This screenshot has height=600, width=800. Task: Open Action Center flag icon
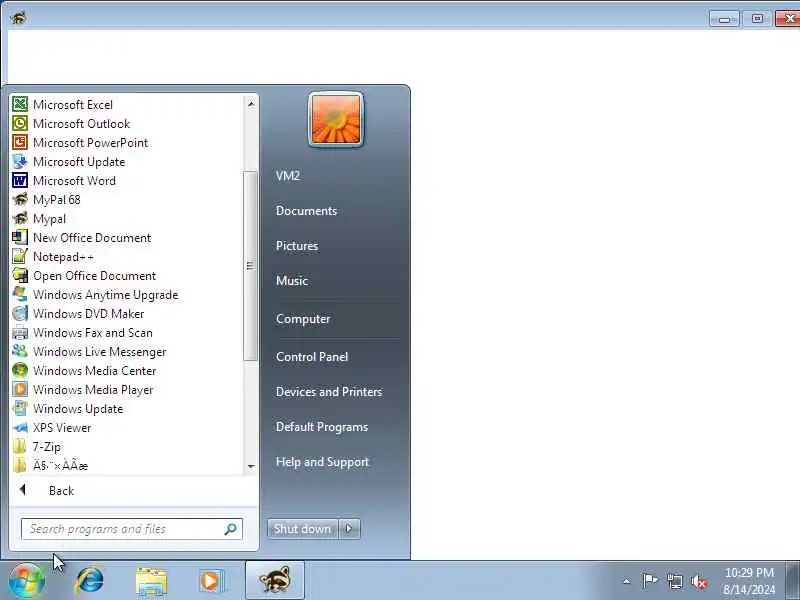coord(649,581)
